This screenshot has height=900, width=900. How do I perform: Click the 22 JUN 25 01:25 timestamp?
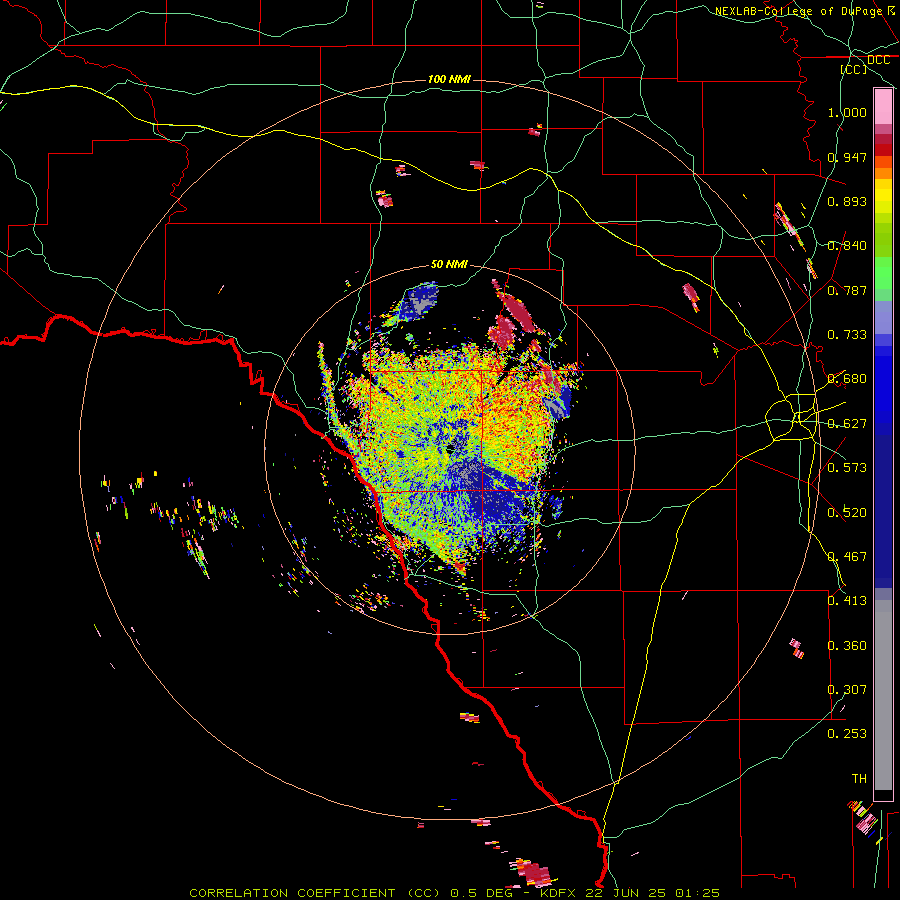pyautogui.click(x=652, y=893)
